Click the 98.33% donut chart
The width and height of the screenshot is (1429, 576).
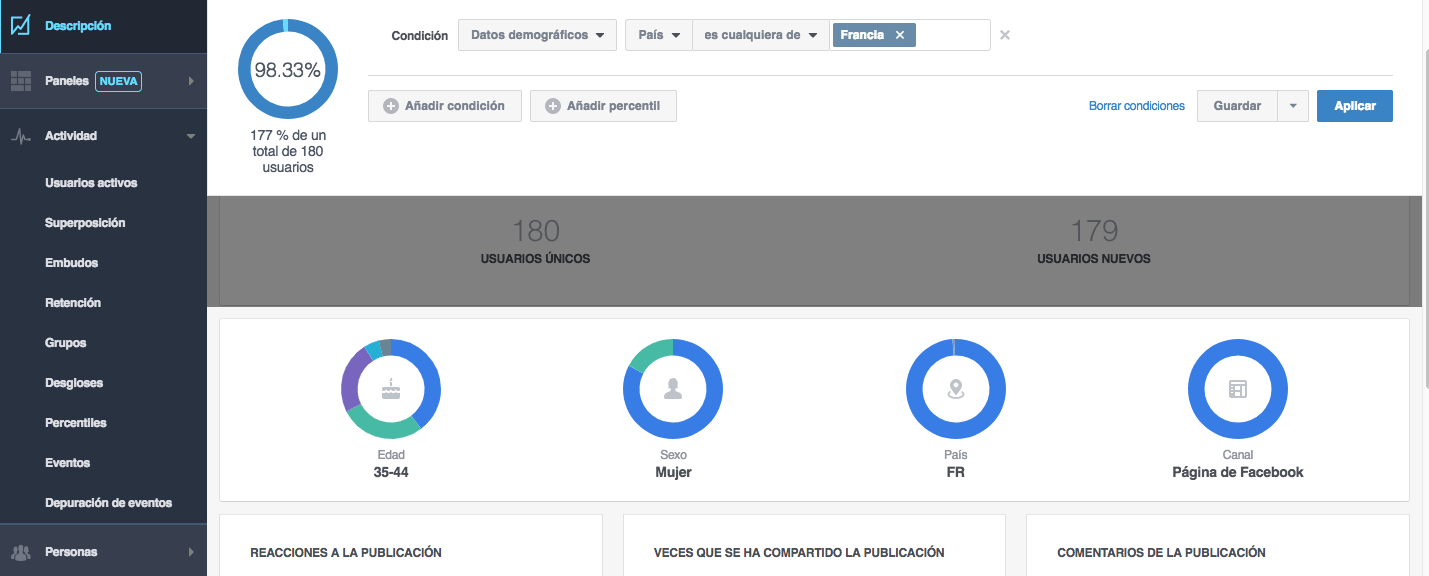click(x=288, y=70)
